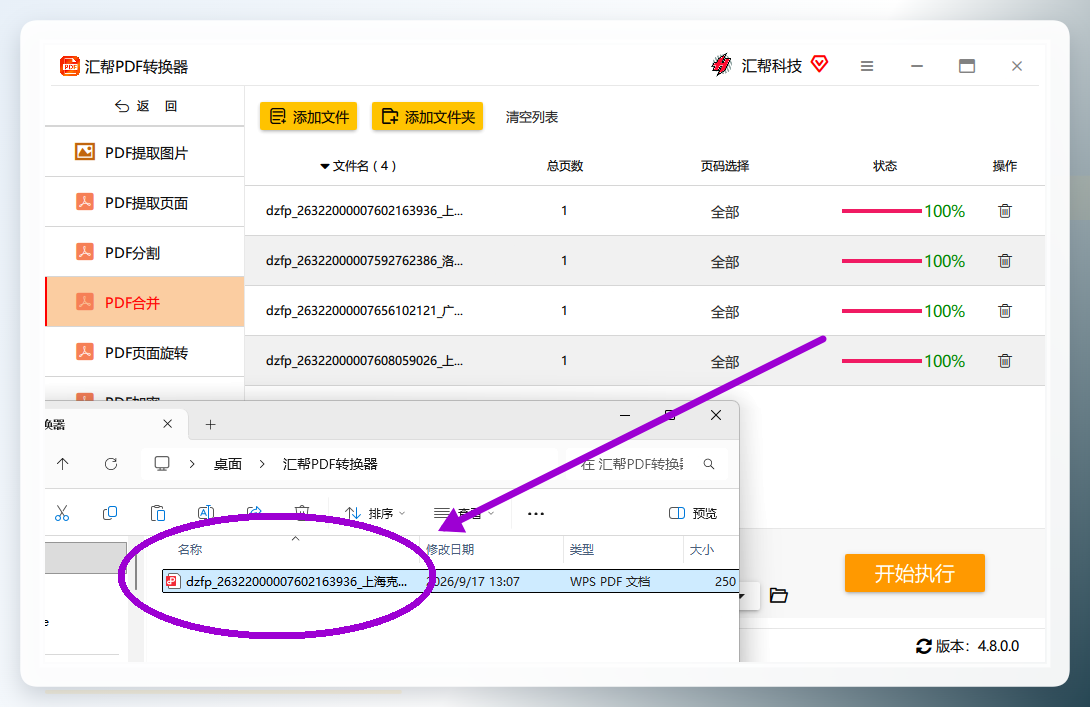Click the This PC monitor icon in address bar
Viewport: 1090px width, 707px height.
pyautogui.click(x=162, y=464)
